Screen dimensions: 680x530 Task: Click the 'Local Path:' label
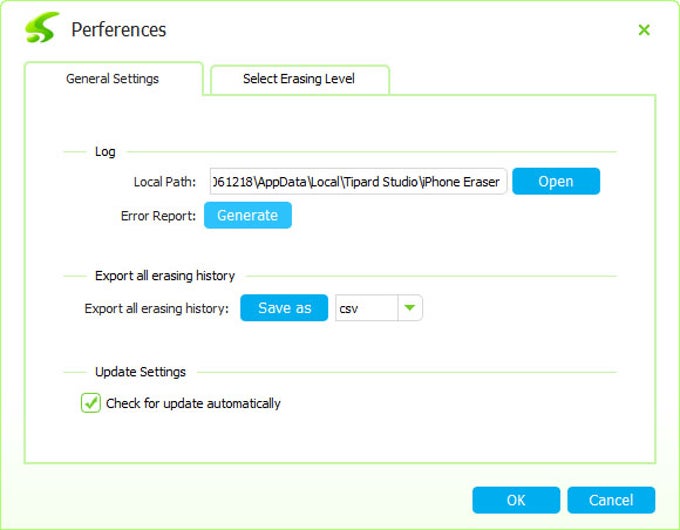click(x=164, y=182)
